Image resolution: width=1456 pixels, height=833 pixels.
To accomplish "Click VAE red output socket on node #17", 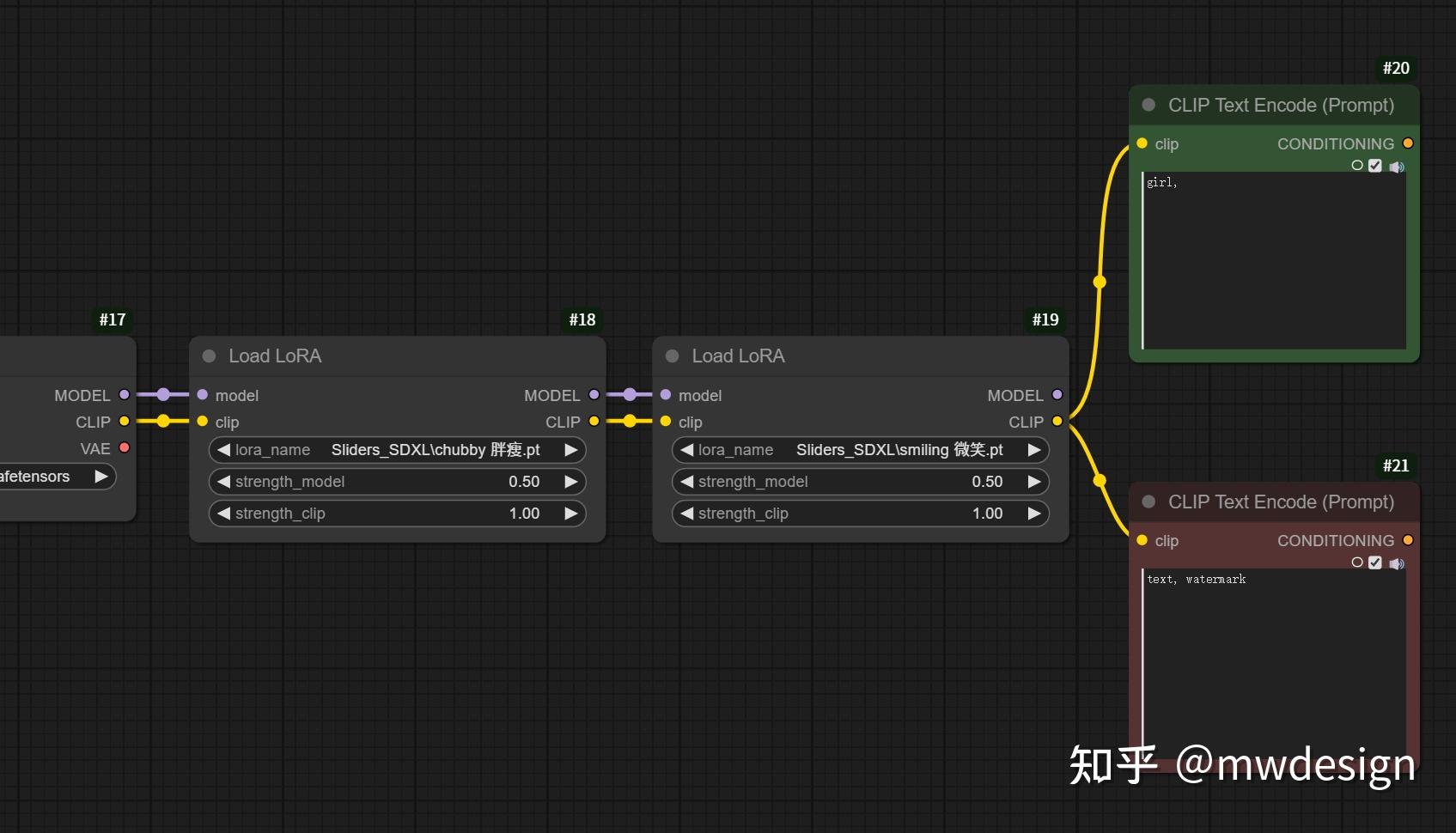I will click(125, 447).
